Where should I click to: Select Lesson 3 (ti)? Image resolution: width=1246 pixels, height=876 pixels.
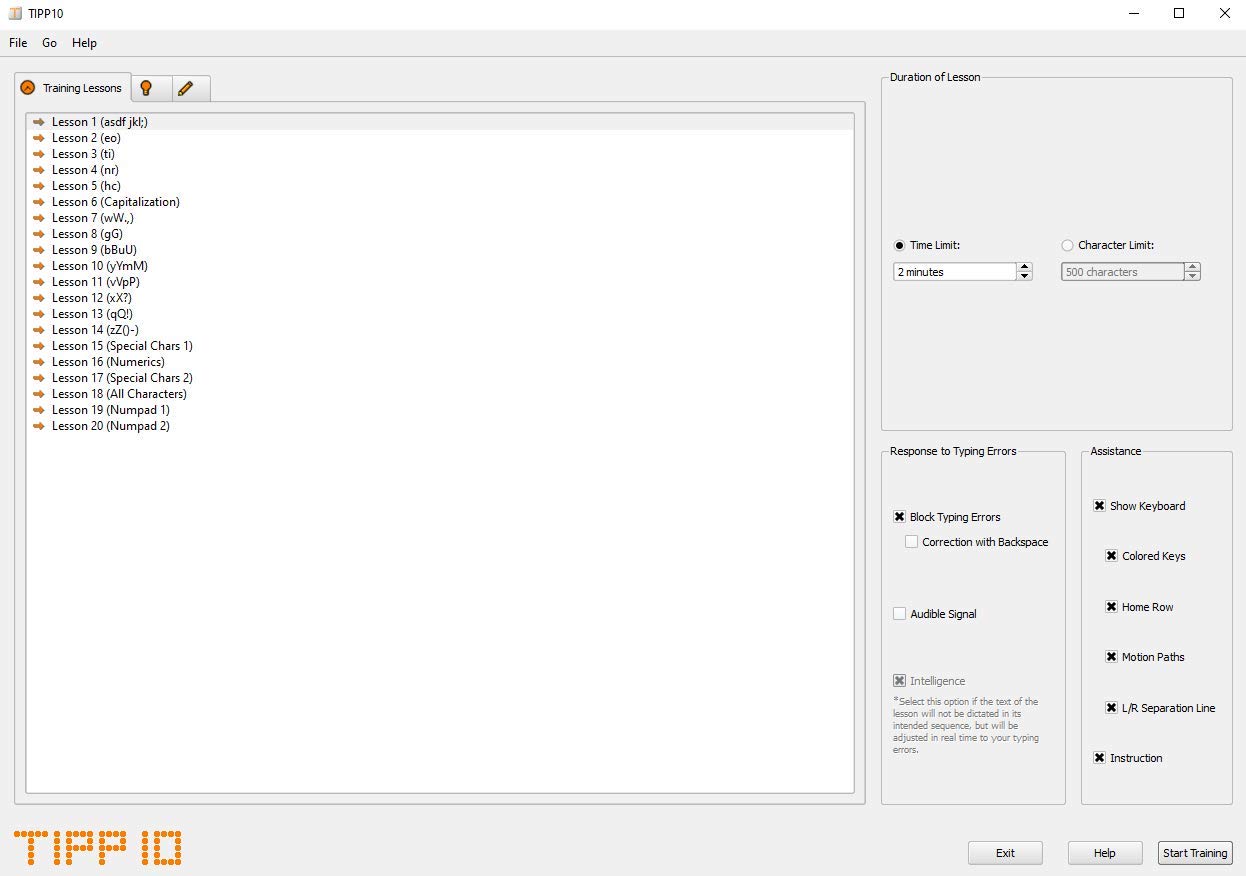point(440,154)
